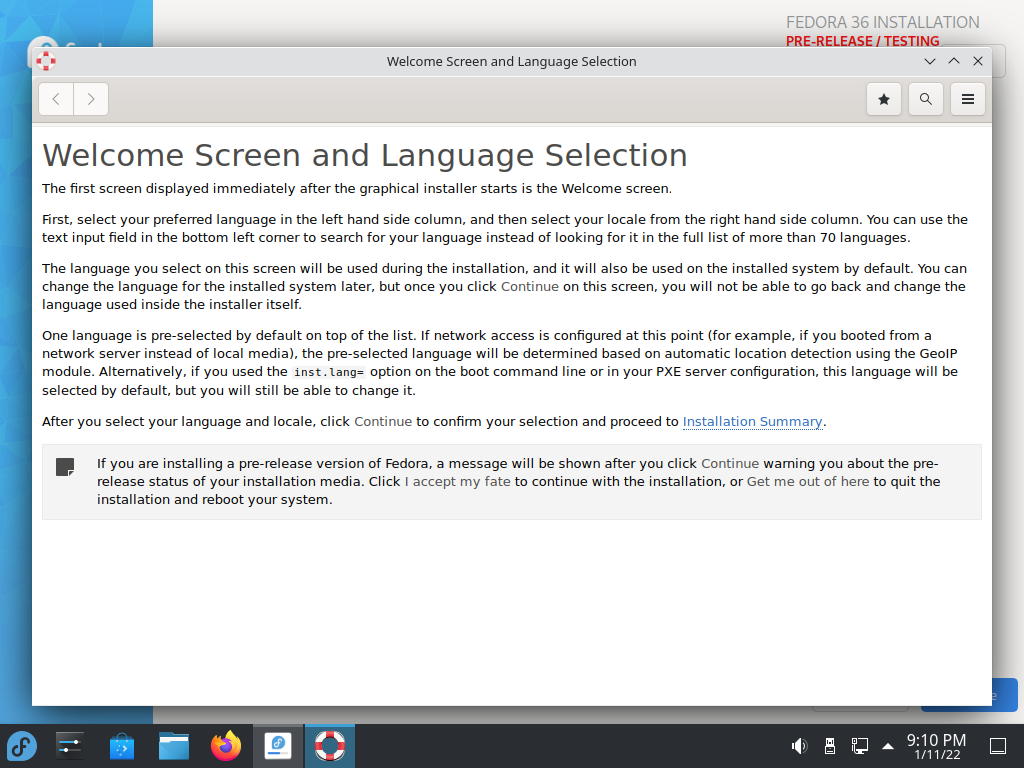This screenshot has height=768, width=1024.
Task: Open network connections tray icon
Action: (859, 746)
